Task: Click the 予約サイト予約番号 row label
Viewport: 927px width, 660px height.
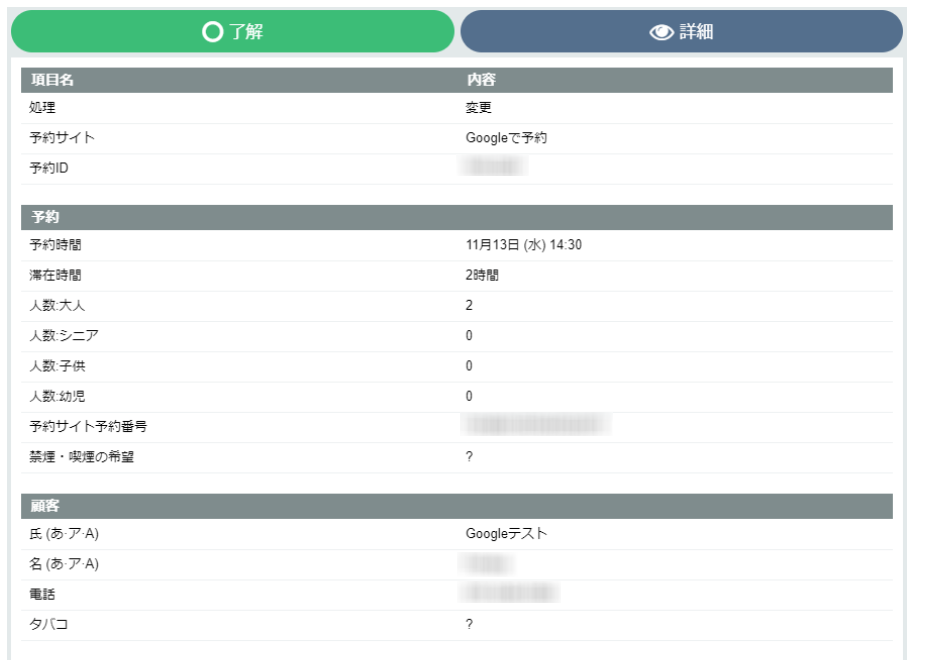Action: pyautogui.click(x=88, y=426)
